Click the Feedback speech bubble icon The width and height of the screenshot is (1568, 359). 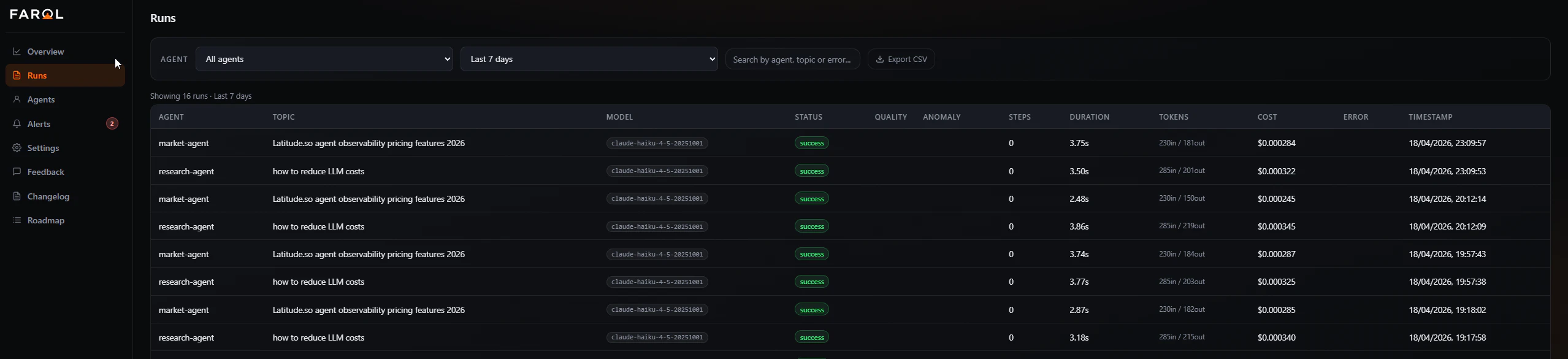pos(17,172)
